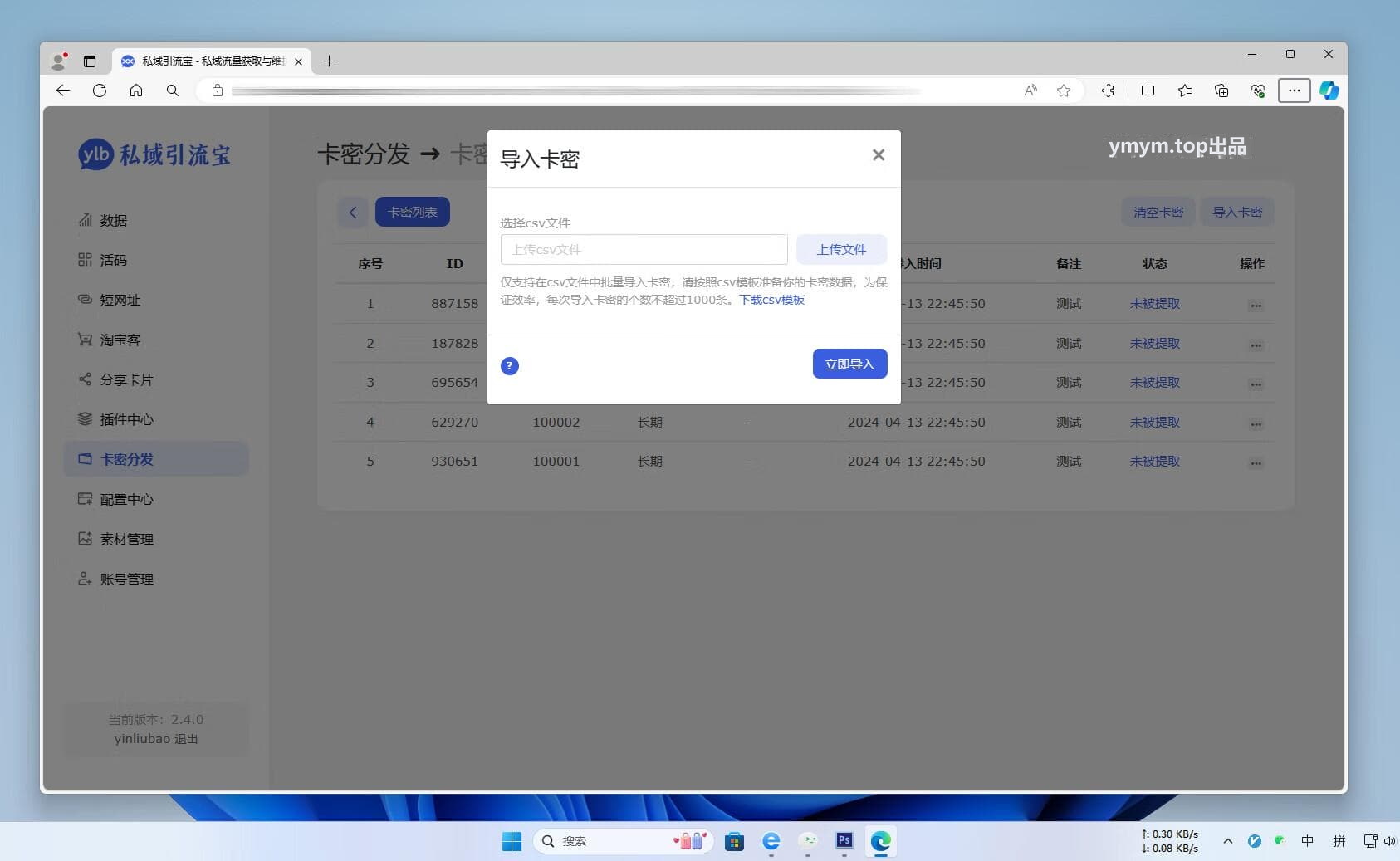Open the ellipsis menu for row 887158
Viewport: 1400px width, 861px height.
pyautogui.click(x=1256, y=306)
